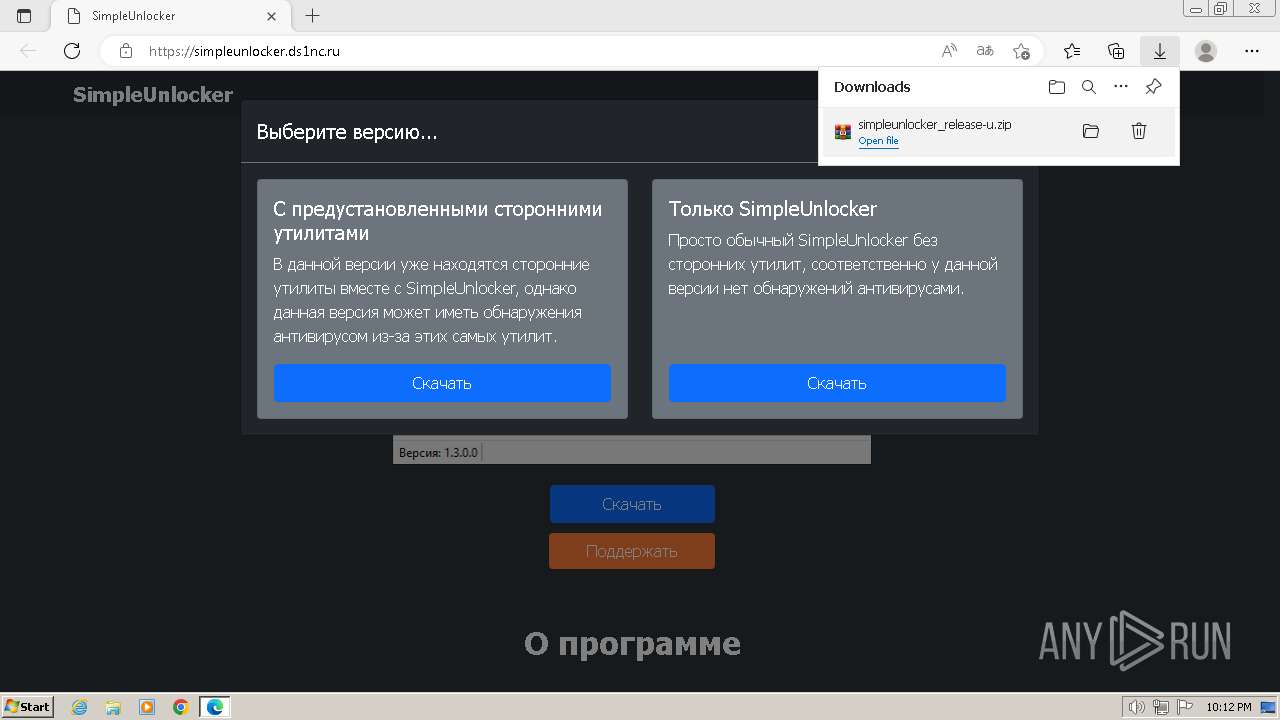
Task: Download the Только SimpleUnlocker version
Action: click(x=837, y=383)
